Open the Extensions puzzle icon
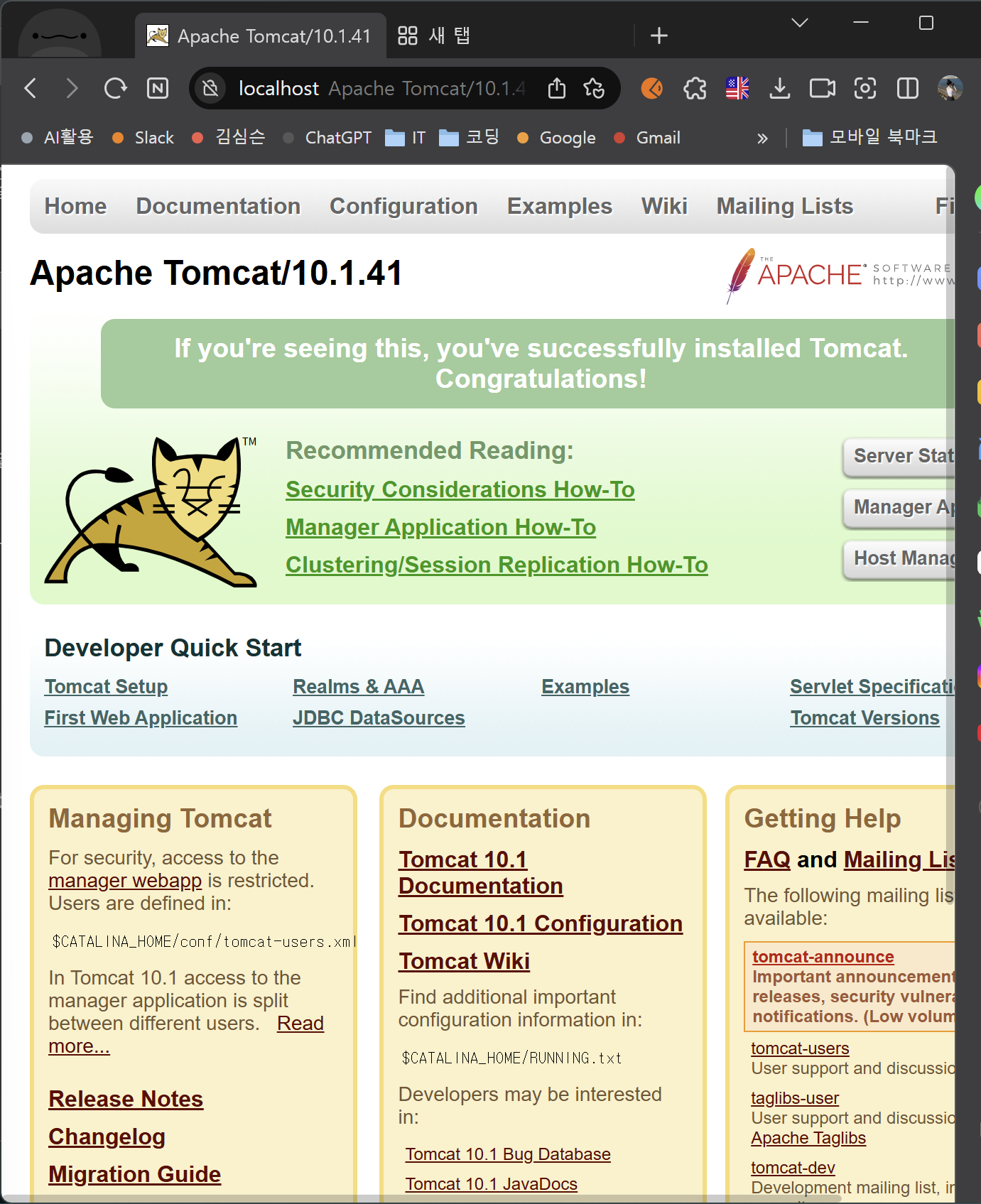The width and height of the screenshot is (981, 1204). click(695, 89)
